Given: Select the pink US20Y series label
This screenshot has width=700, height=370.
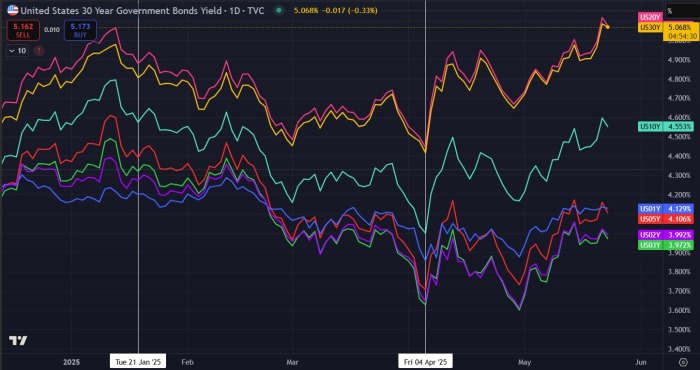Looking at the screenshot, I should click(651, 17).
